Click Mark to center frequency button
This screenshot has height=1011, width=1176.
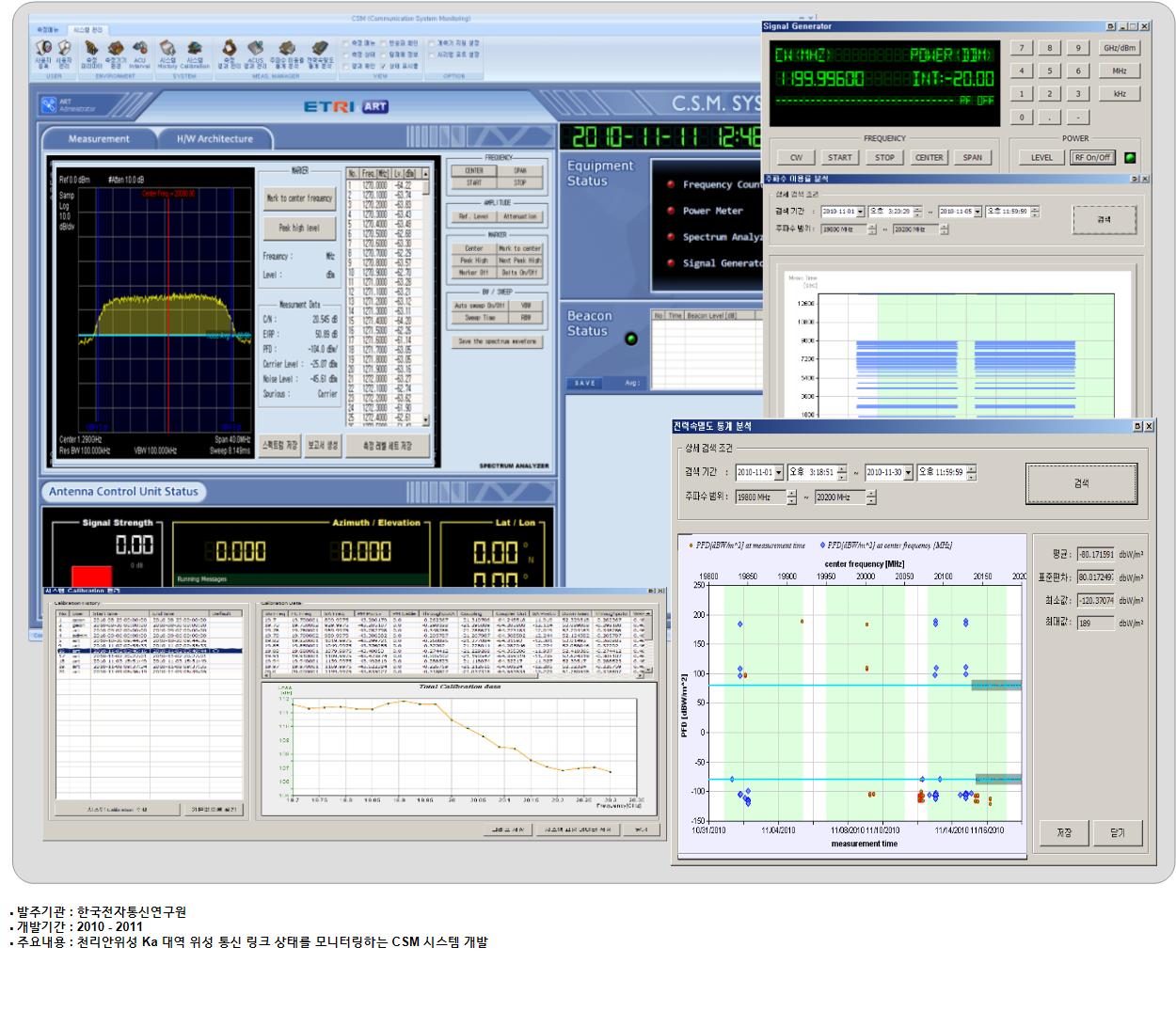(300, 198)
